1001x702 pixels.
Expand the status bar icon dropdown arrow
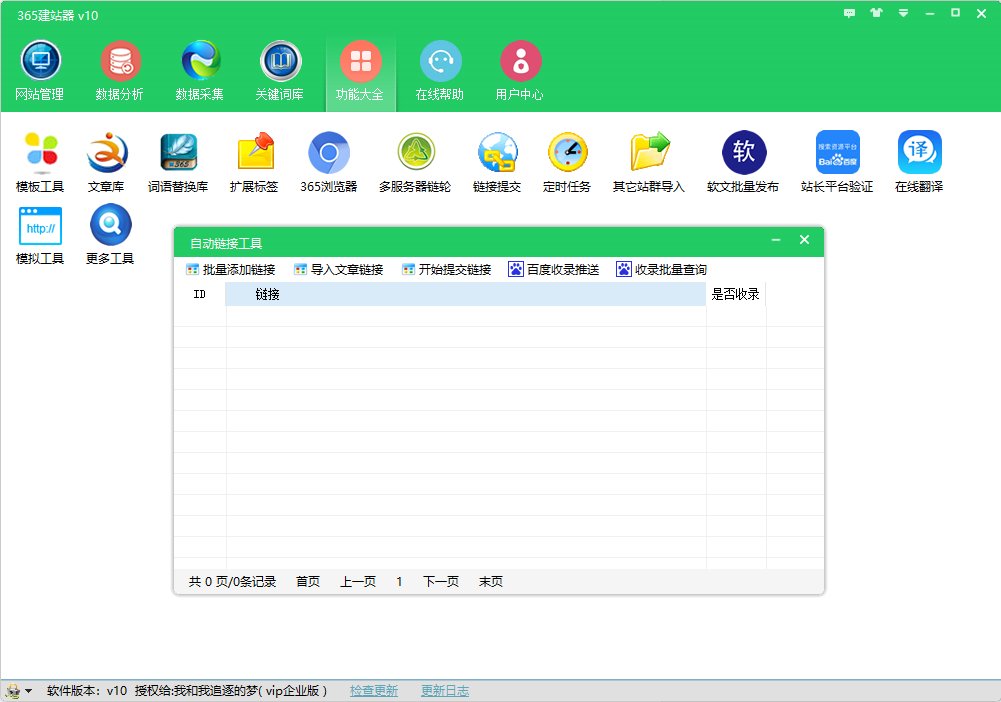tap(28, 691)
